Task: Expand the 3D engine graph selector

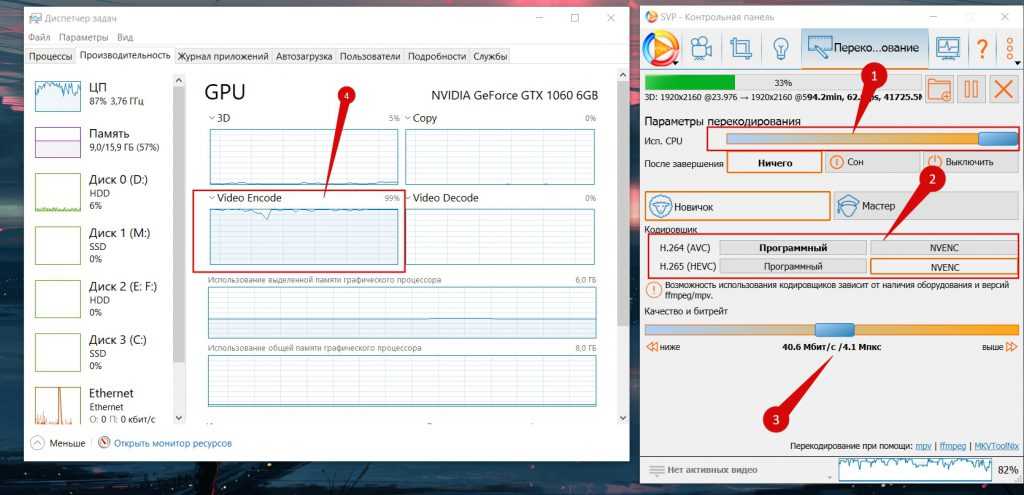Action: coord(211,118)
